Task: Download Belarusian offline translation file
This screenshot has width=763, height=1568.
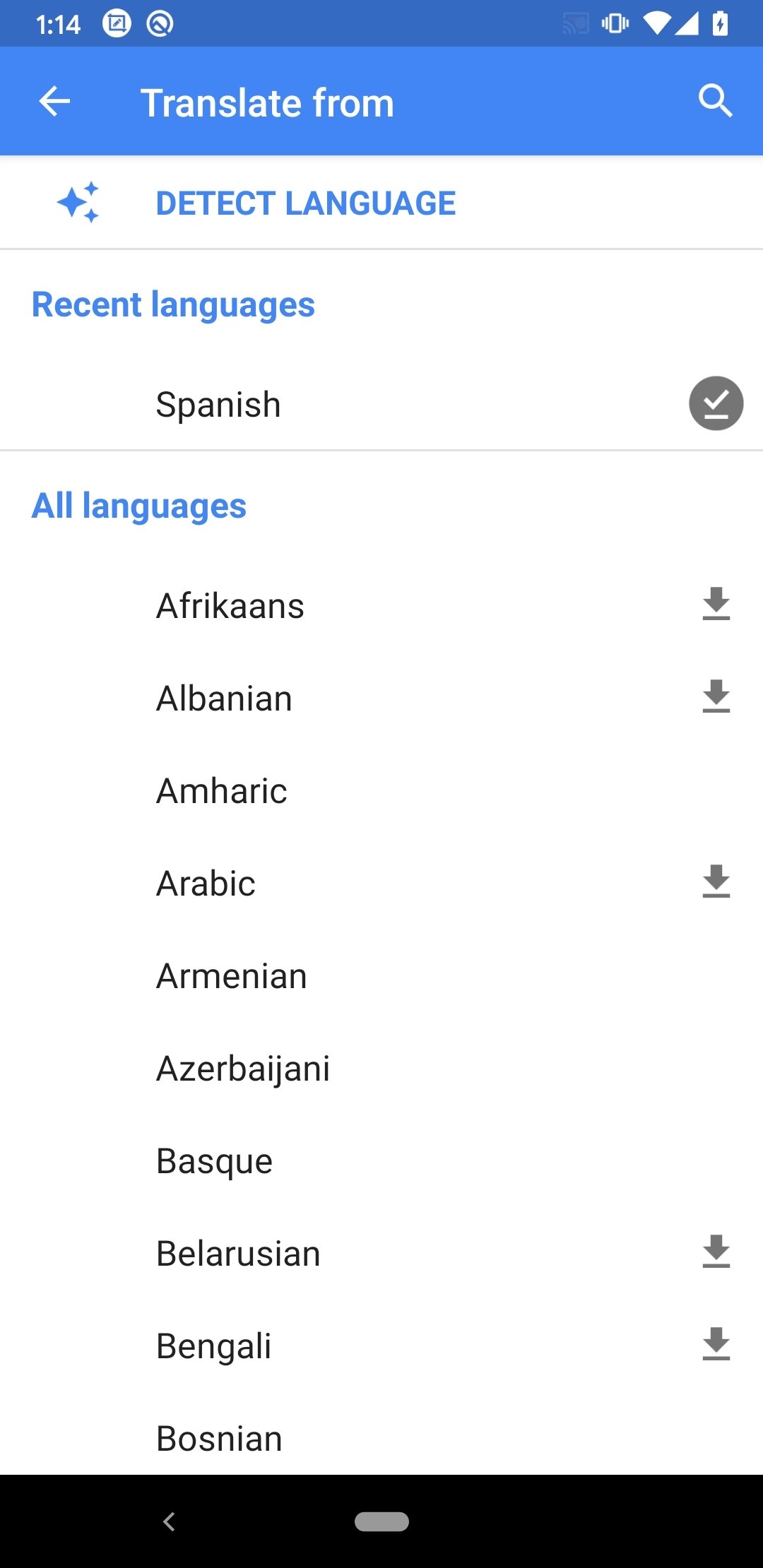Action: pyautogui.click(x=716, y=1252)
